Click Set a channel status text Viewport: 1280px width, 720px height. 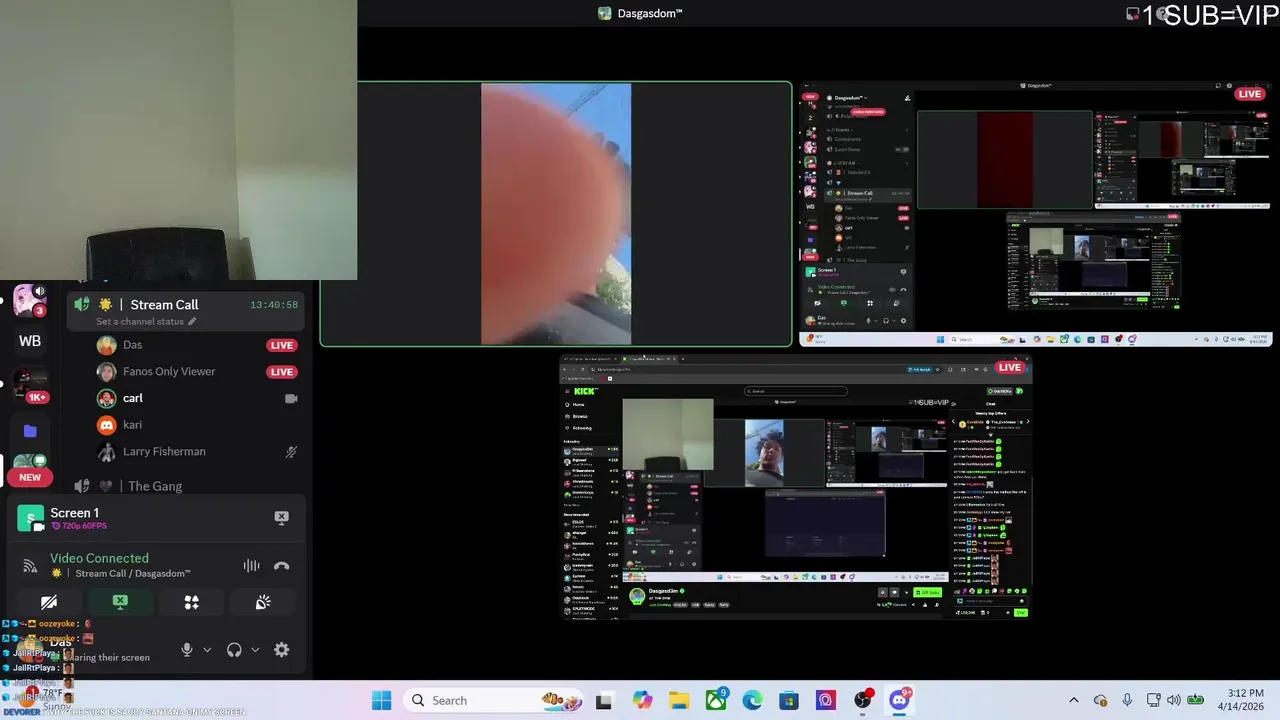point(140,322)
